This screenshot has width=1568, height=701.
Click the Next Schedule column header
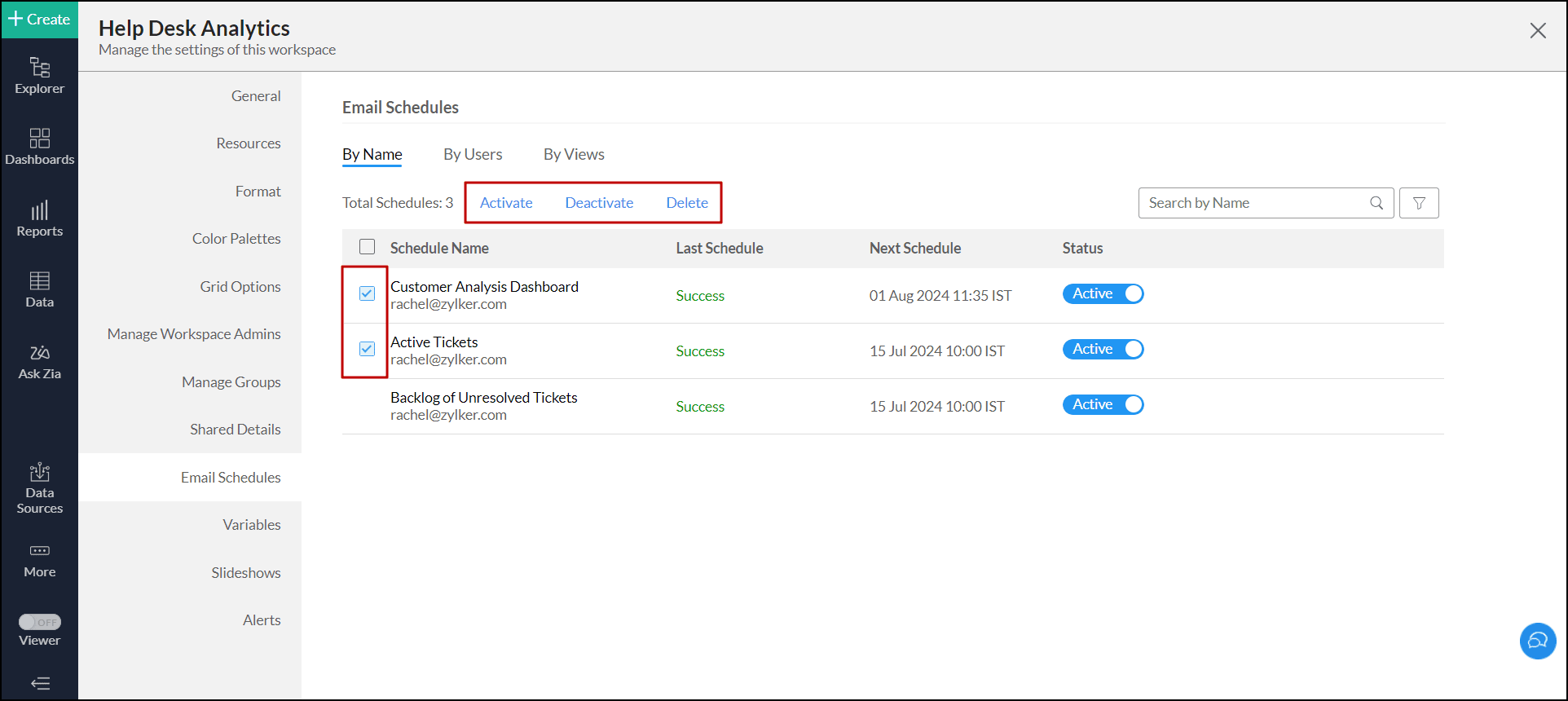pyautogui.click(x=915, y=249)
